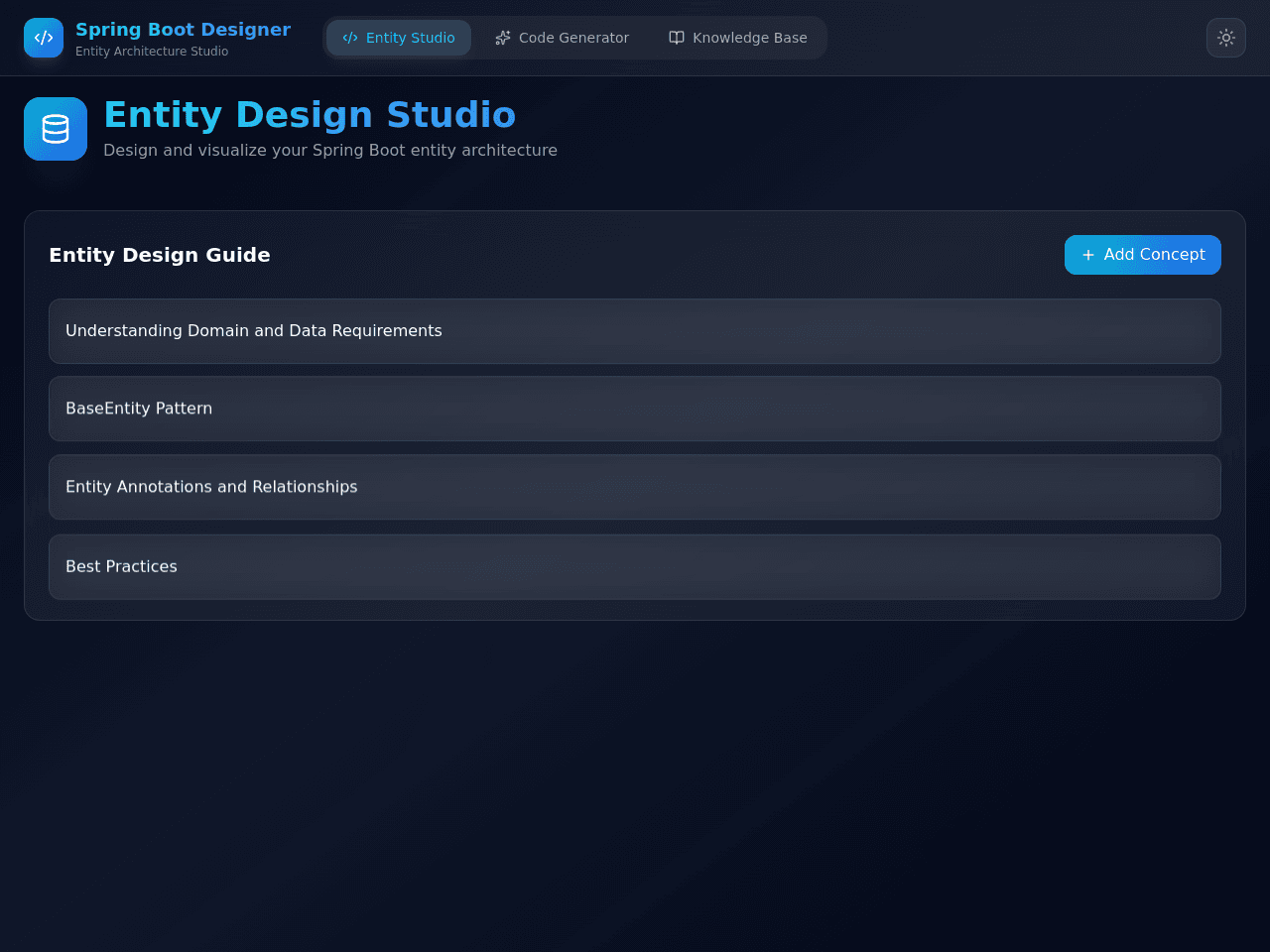Switch to the Code Generator tab
The image size is (1270, 952).
pyautogui.click(x=563, y=38)
